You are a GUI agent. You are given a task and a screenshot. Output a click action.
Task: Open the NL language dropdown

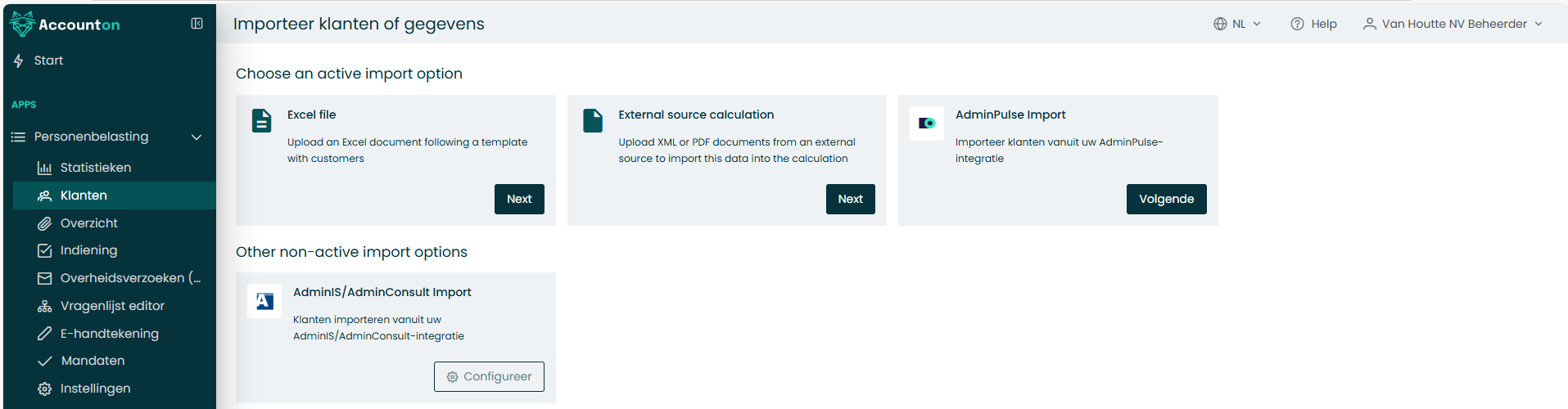[1237, 24]
